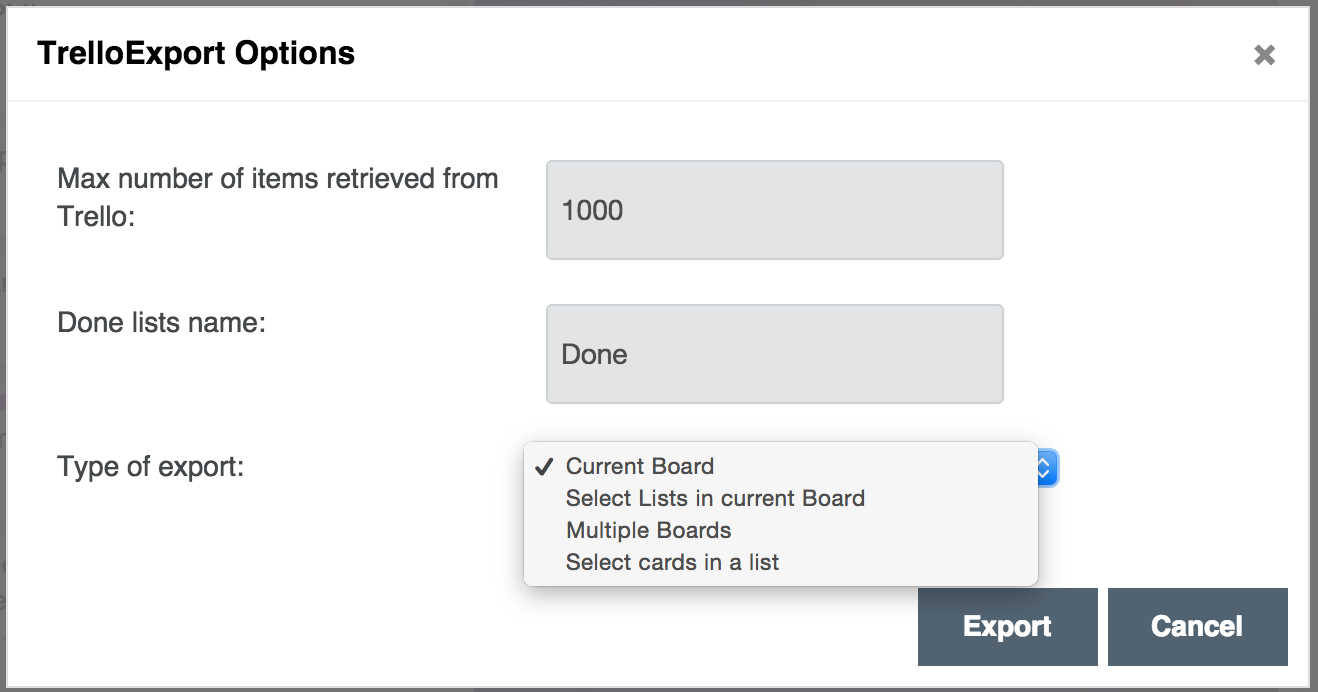1318x692 pixels.
Task: Click the blue dropdown chevron control
Action: click(x=1046, y=467)
